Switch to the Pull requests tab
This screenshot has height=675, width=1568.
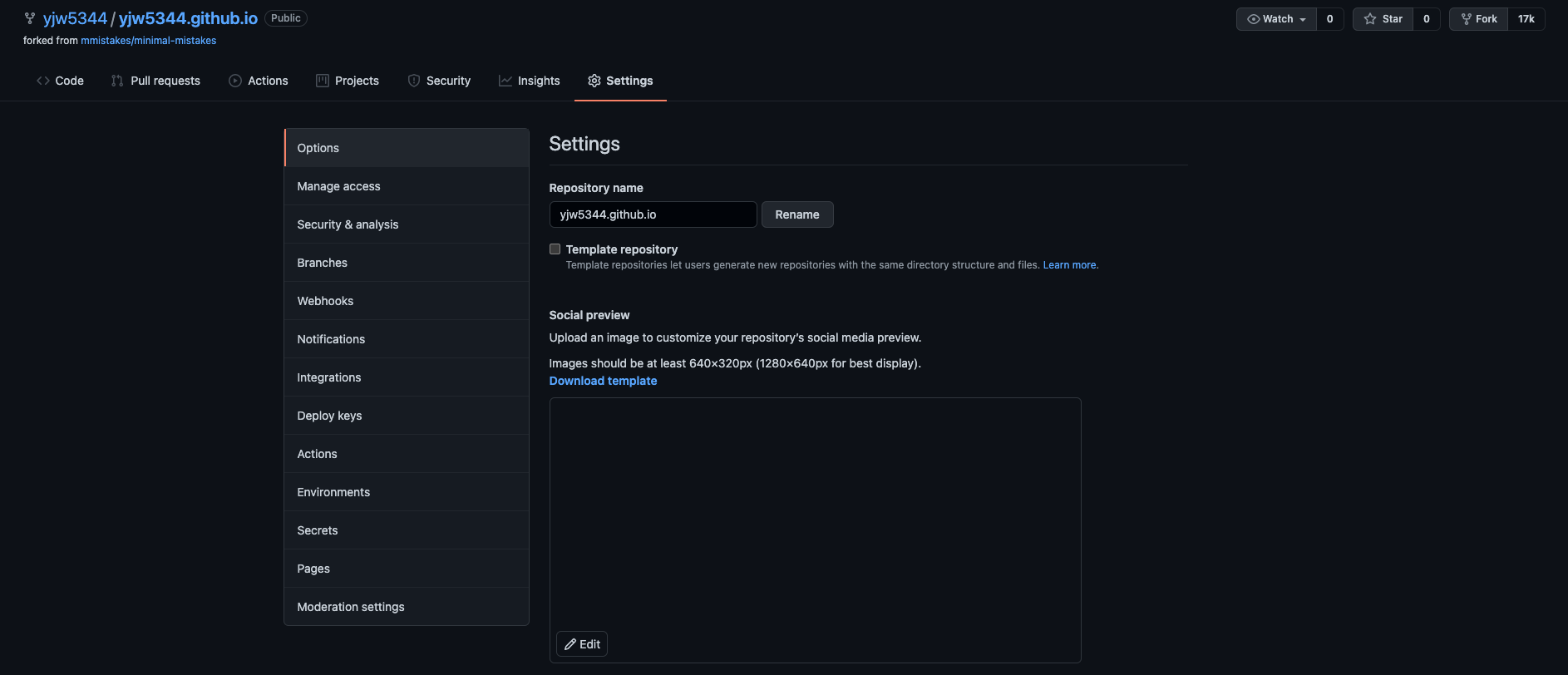point(155,81)
